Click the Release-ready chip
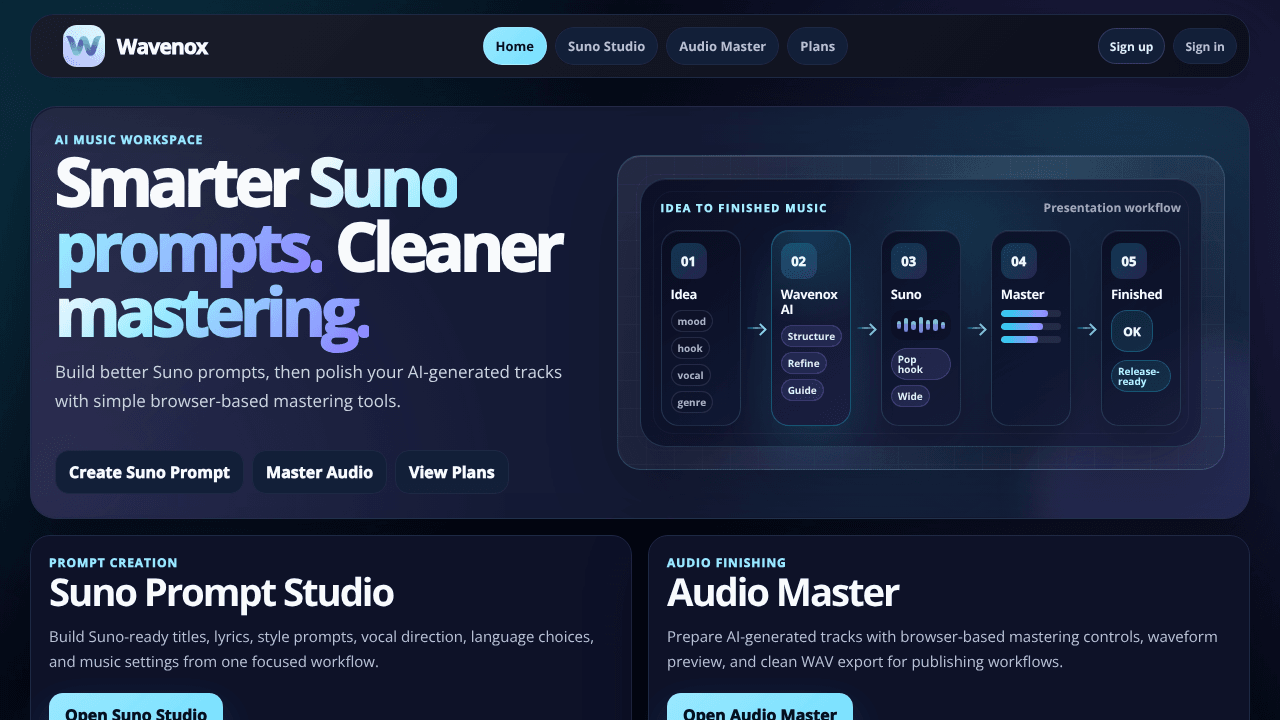This screenshot has width=1280, height=720. click(1140, 376)
